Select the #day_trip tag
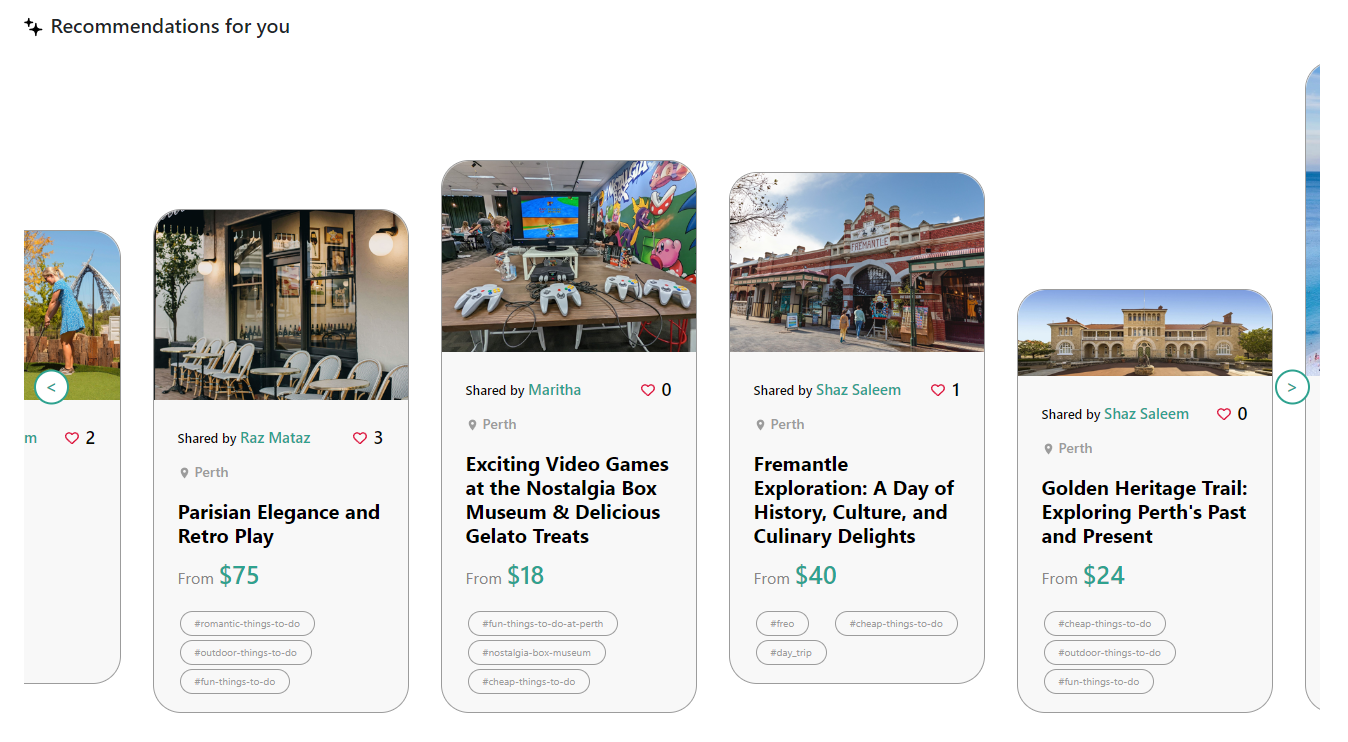 click(x=791, y=653)
